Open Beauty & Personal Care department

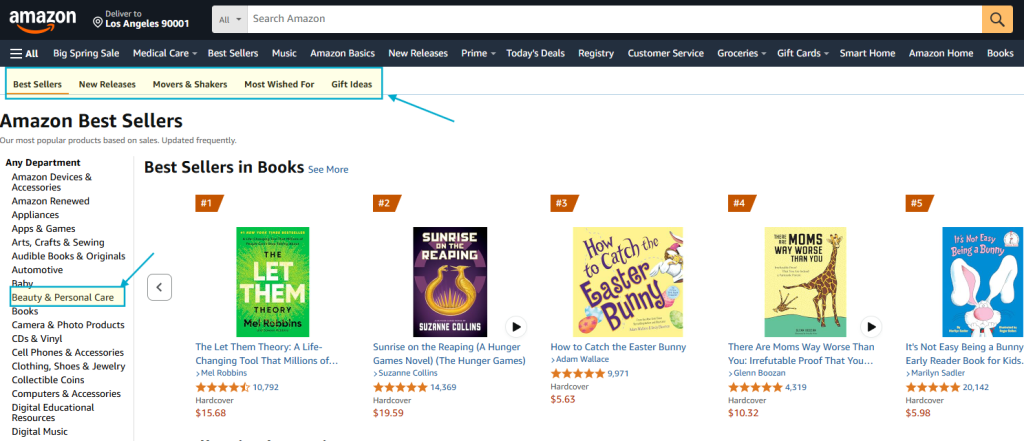pyautogui.click(x=62, y=298)
